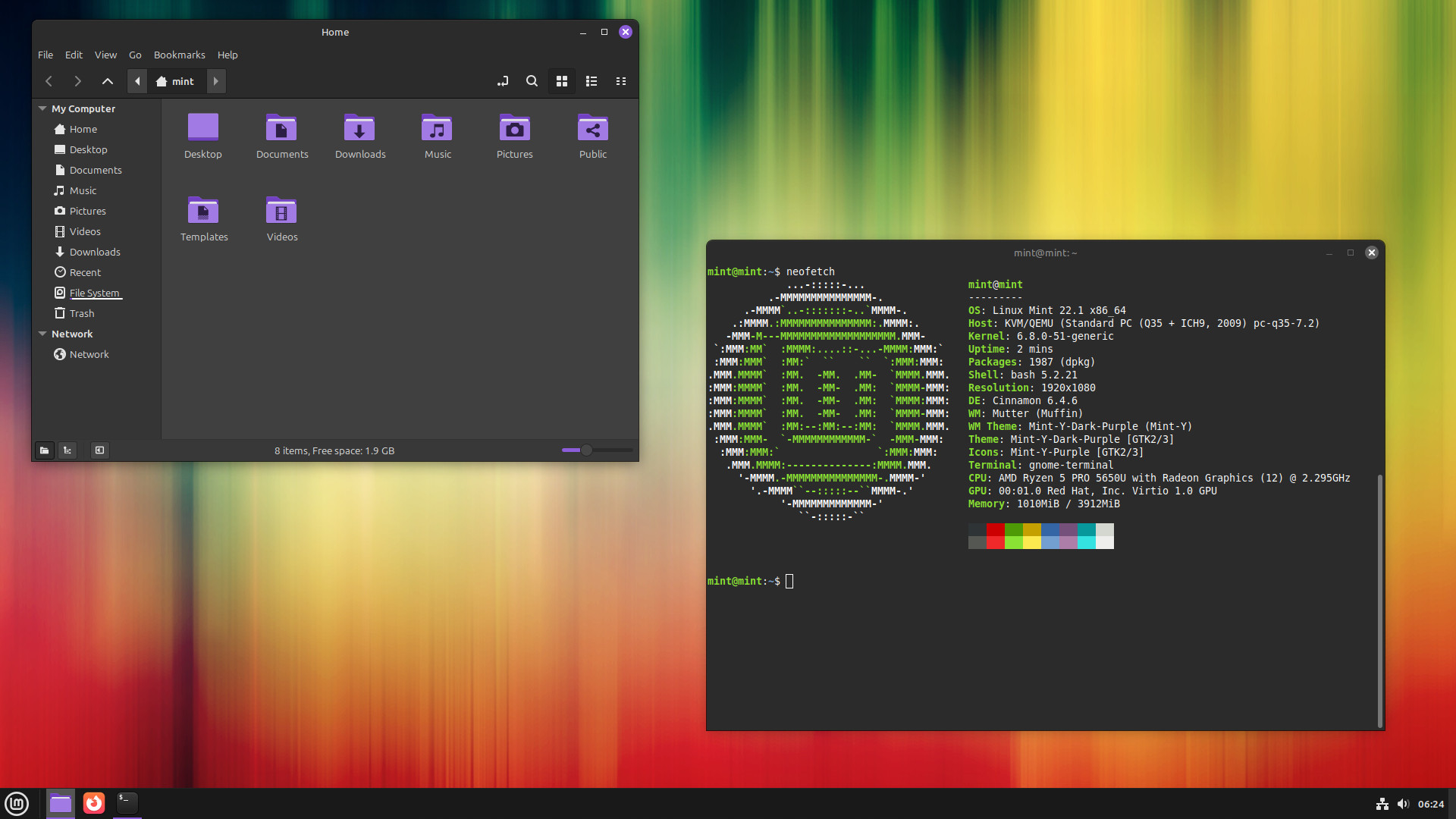
Task: Show next location history dropdown arrow
Action: tap(215, 81)
